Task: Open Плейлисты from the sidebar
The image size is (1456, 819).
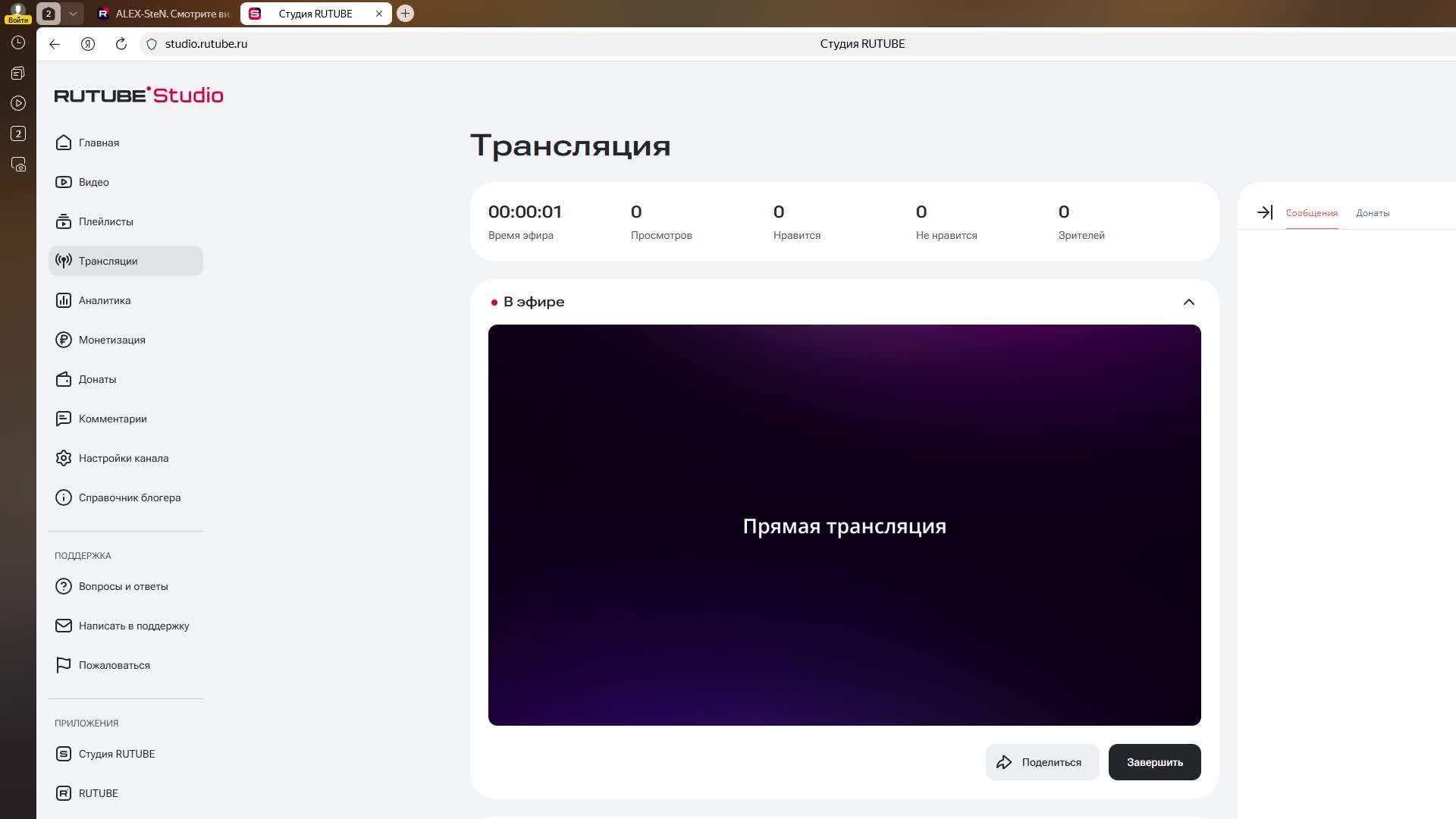Action: (105, 221)
